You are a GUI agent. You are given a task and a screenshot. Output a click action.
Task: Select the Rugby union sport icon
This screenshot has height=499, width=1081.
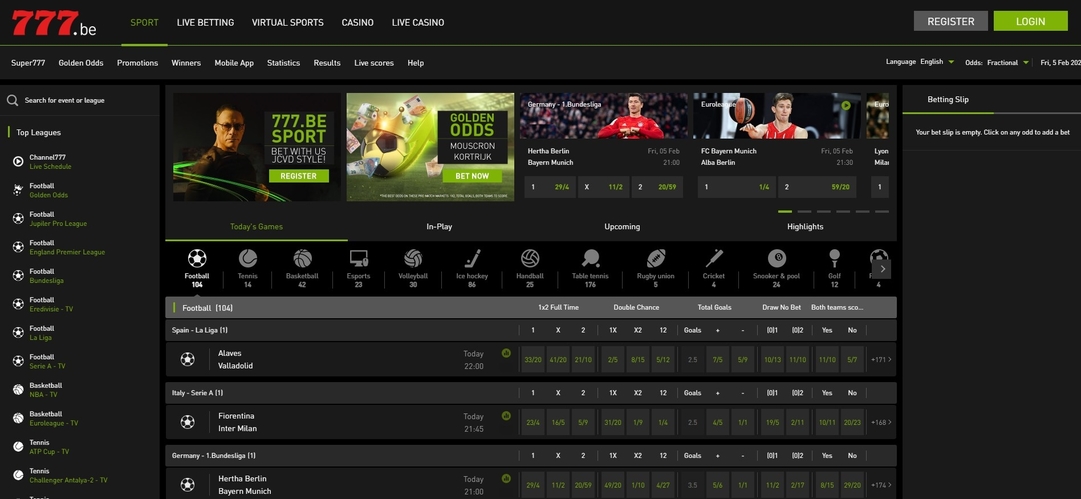coord(656,258)
